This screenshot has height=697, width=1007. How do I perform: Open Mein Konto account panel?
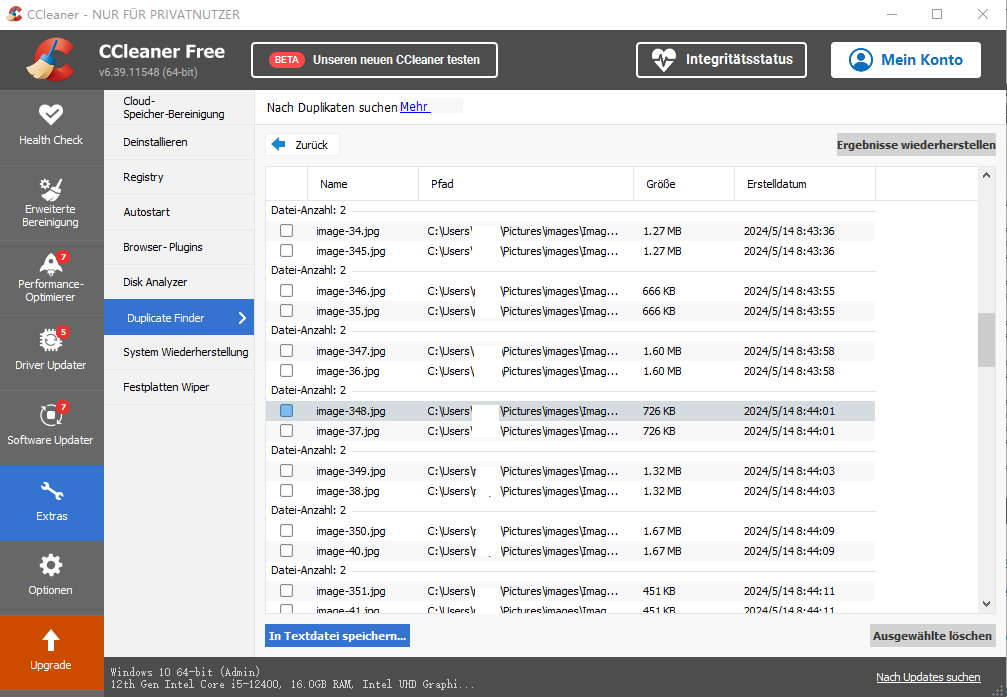905,60
